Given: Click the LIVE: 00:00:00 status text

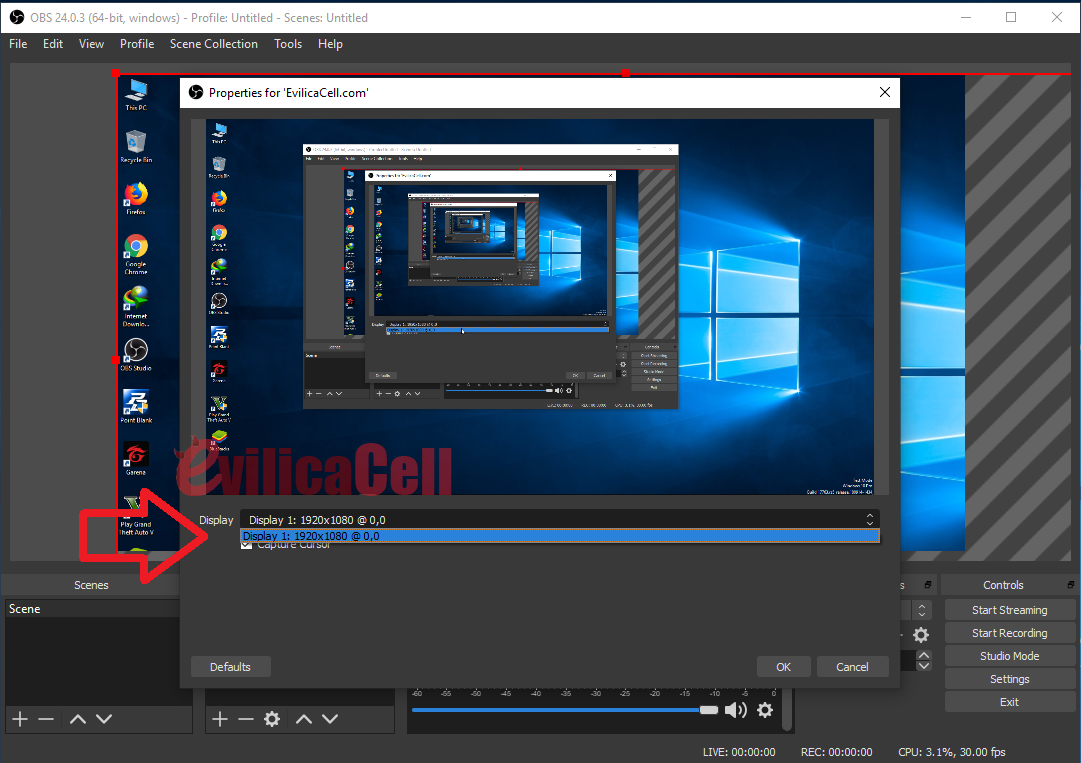Looking at the screenshot, I should (x=738, y=752).
